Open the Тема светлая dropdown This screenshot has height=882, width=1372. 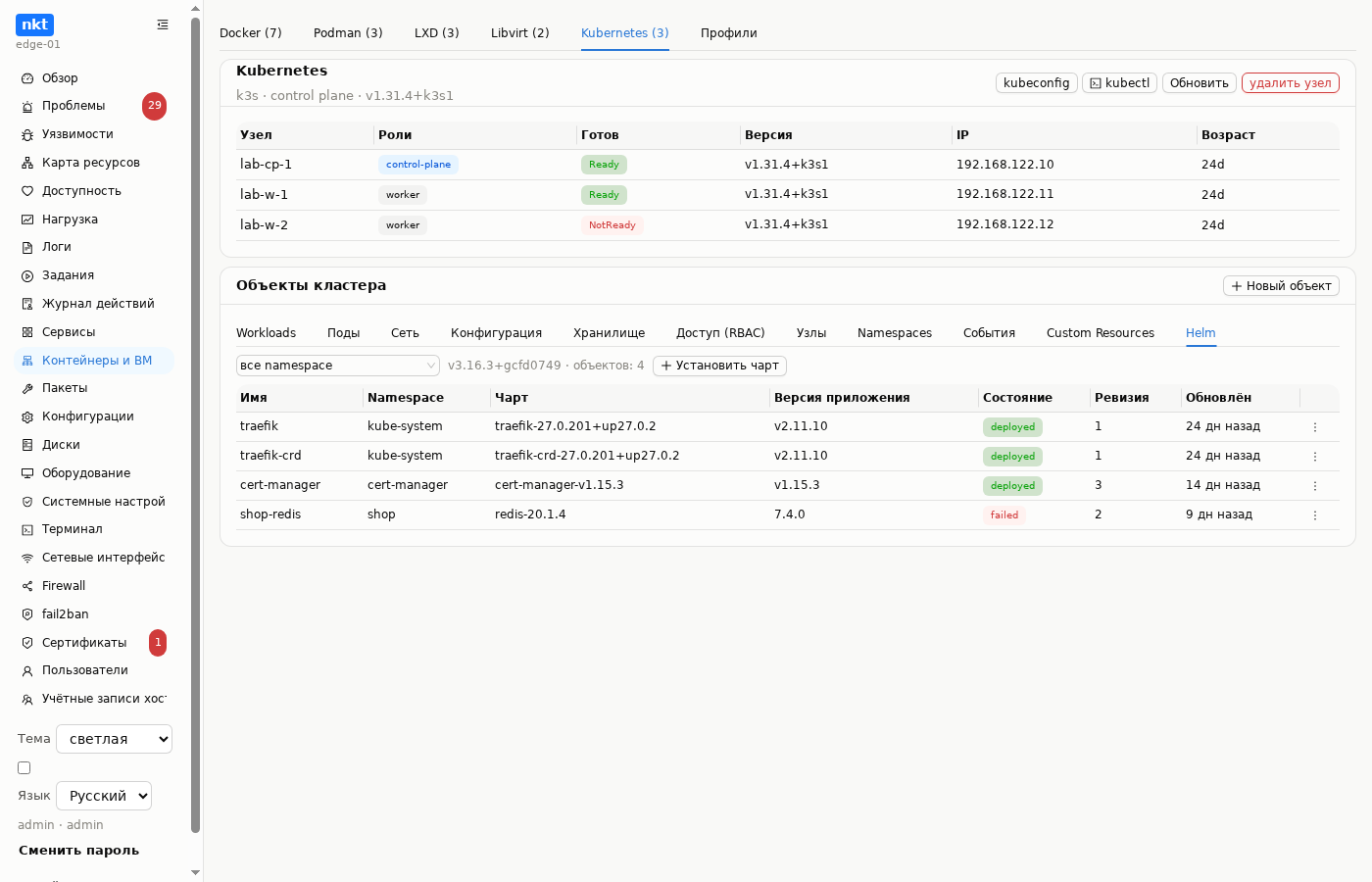pyautogui.click(x=114, y=739)
